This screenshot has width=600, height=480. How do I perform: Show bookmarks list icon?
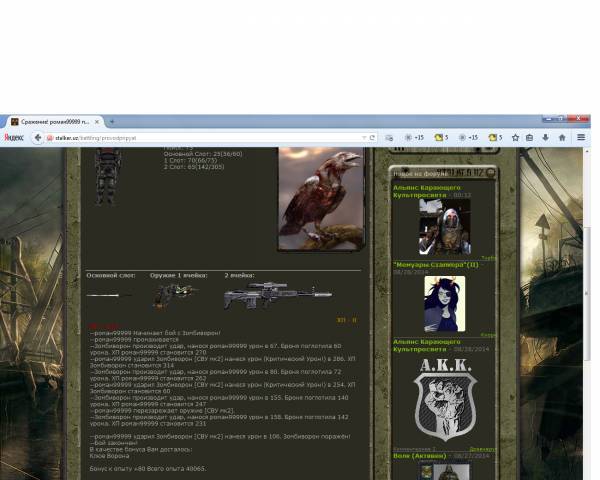(x=530, y=137)
